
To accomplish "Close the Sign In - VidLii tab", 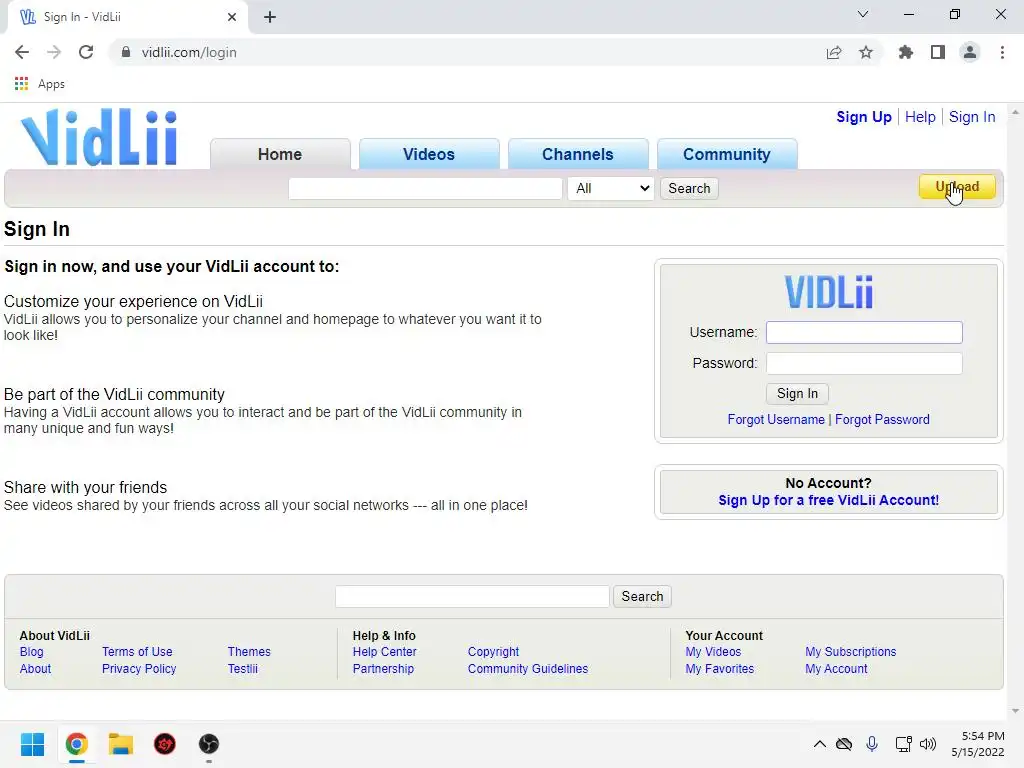I will (x=232, y=17).
